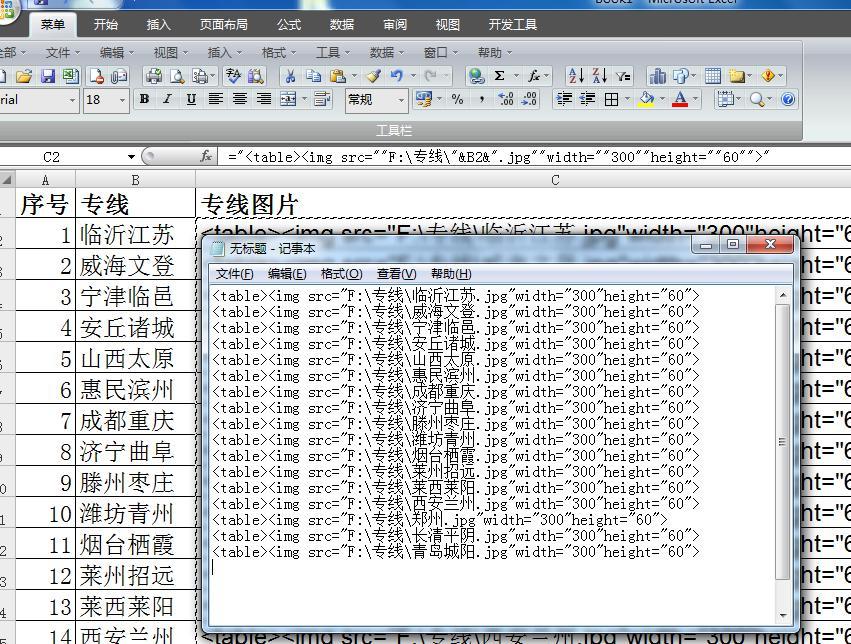Open Print Preview magnifier icon
Viewport: 851px width, 644px height.
tap(177, 76)
